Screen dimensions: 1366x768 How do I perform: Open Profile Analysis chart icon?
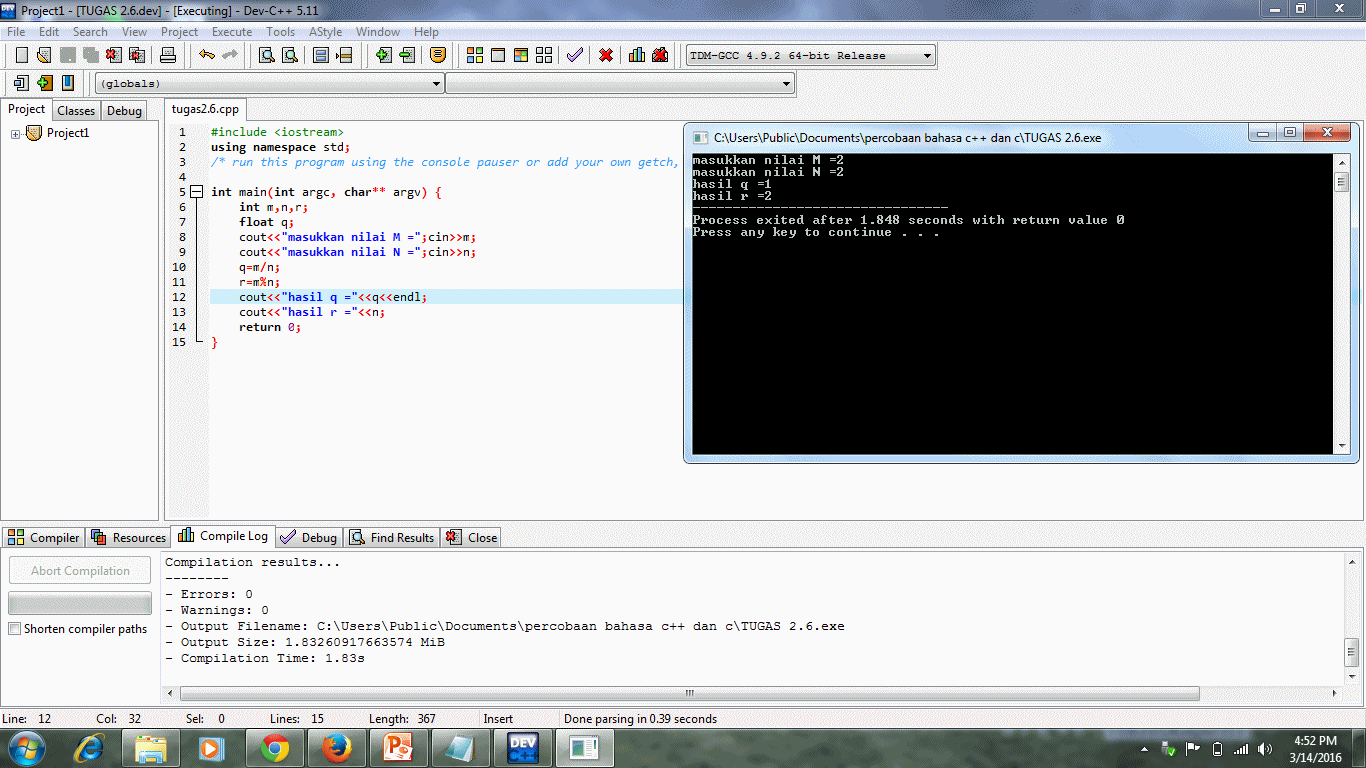tap(637, 55)
